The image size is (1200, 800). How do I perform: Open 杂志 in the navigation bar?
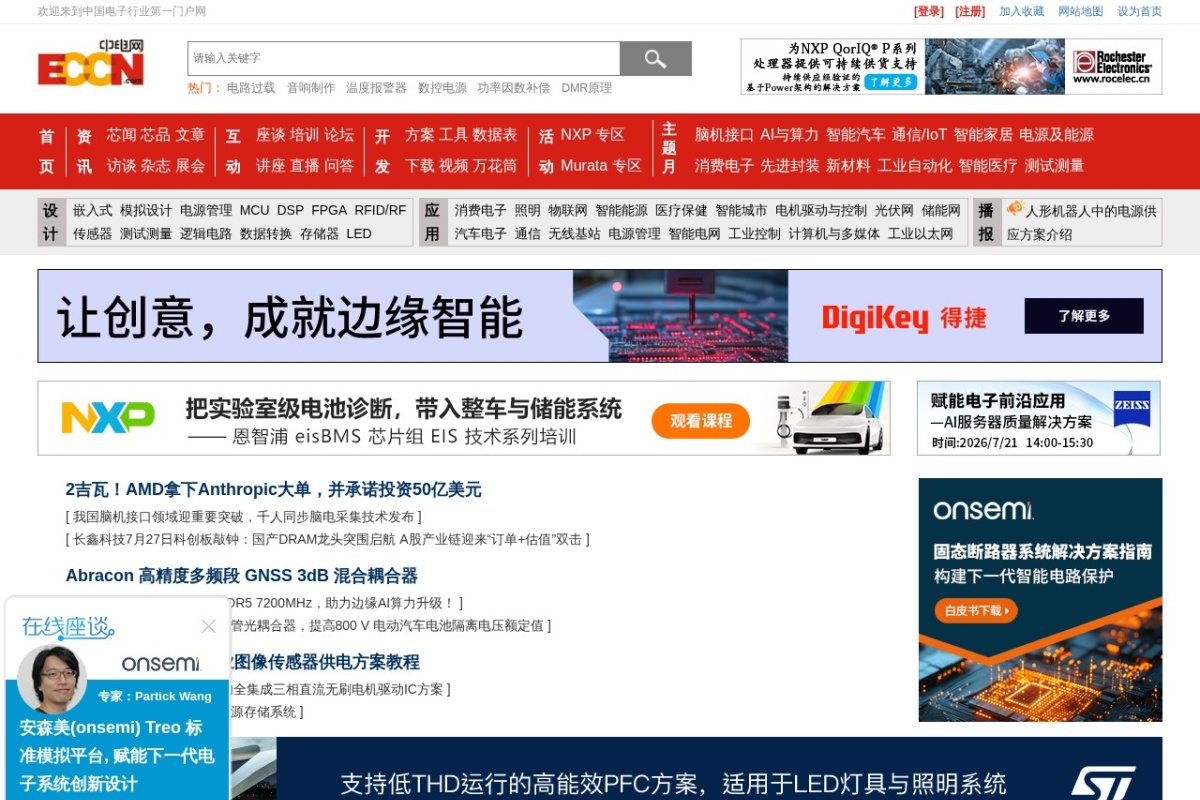(156, 166)
